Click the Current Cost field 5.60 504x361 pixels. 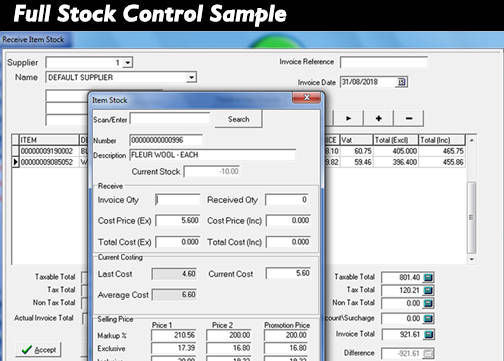pyautogui.click(x=288, y=273)
